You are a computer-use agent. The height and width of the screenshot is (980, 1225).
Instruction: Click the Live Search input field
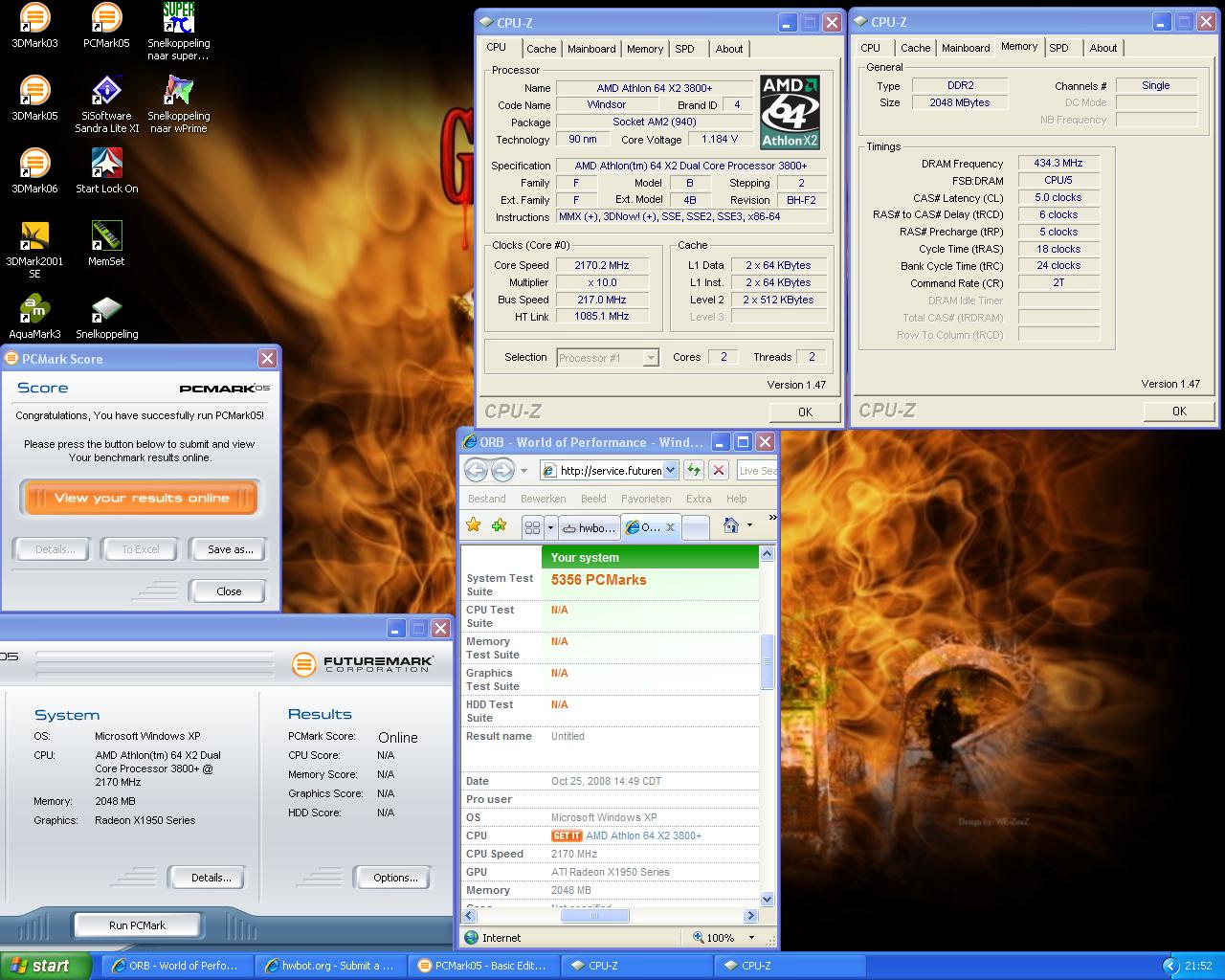(756, 470)
